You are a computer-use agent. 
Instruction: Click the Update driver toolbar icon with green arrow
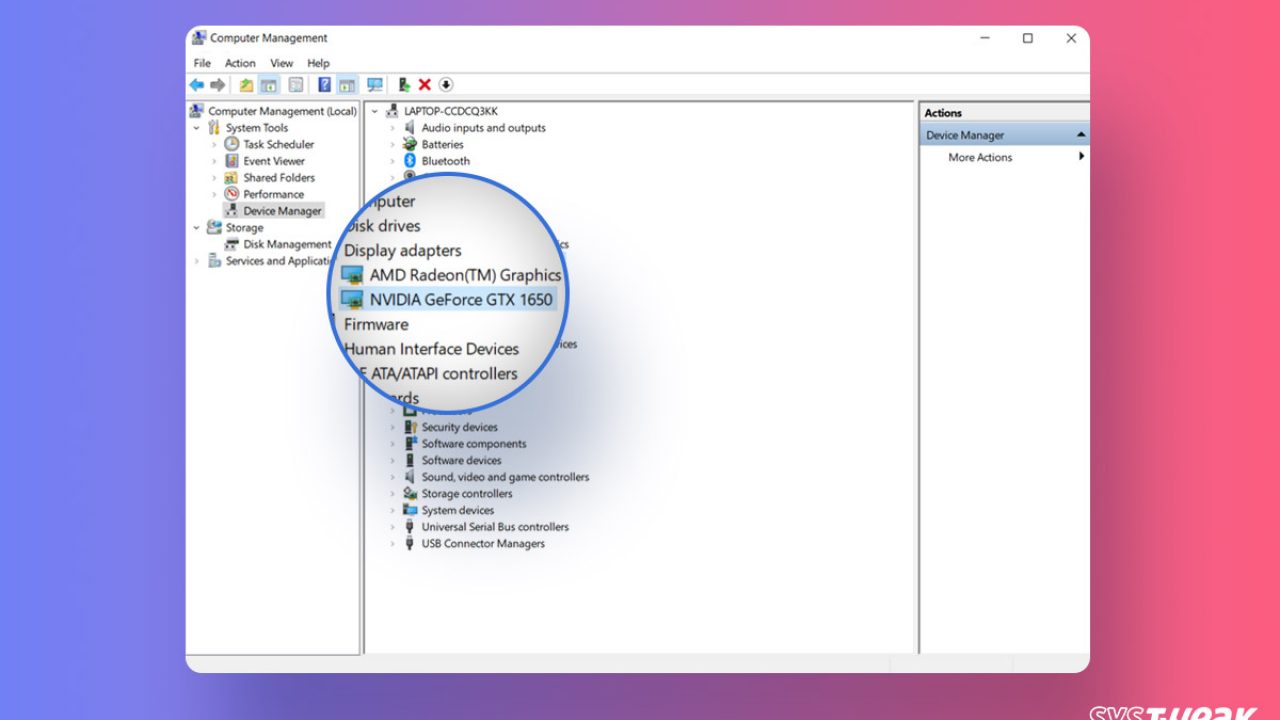(404, 85)
